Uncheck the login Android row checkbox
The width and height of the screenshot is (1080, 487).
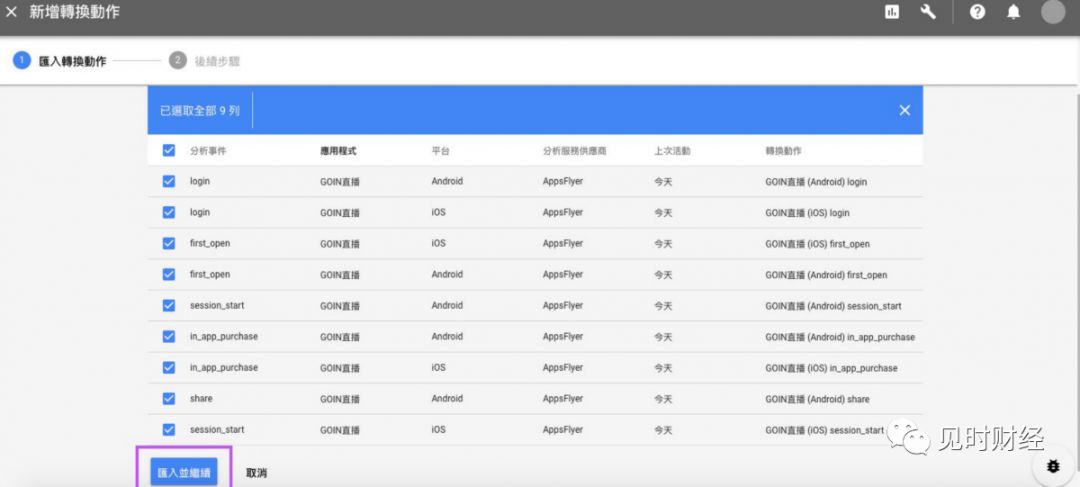(x=169, y=181)
